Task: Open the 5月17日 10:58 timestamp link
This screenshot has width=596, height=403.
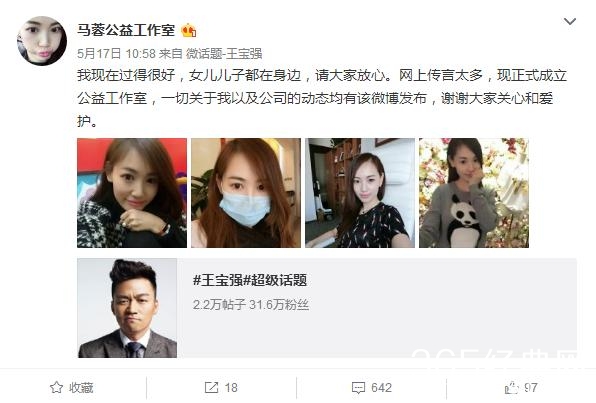Action: coord(116,54)
